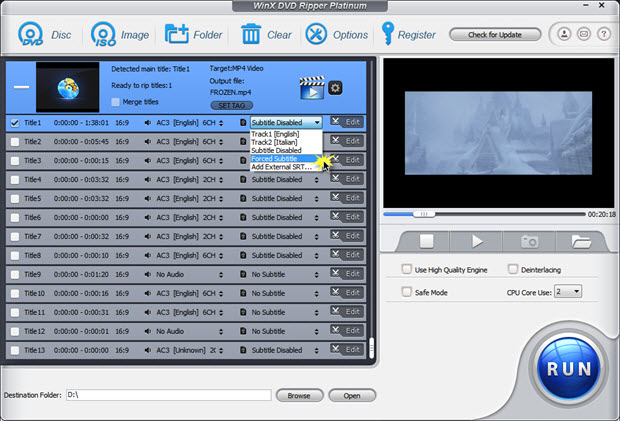Check the Title8 checkbox
Viewport: 620px width, 421px height.
pos(15,256)
